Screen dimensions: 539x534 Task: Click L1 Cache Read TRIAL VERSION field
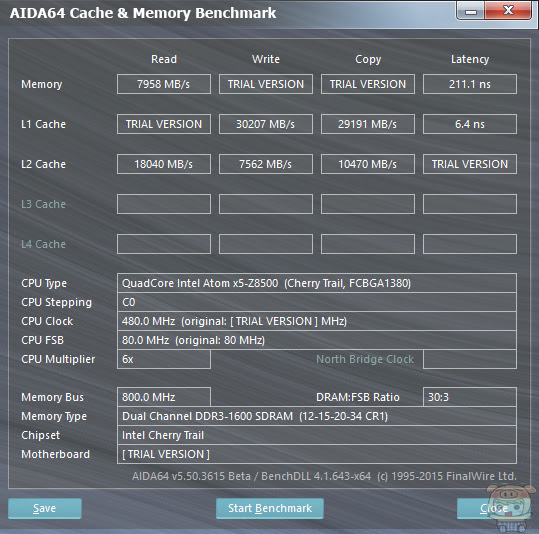(x=164, y=124)
